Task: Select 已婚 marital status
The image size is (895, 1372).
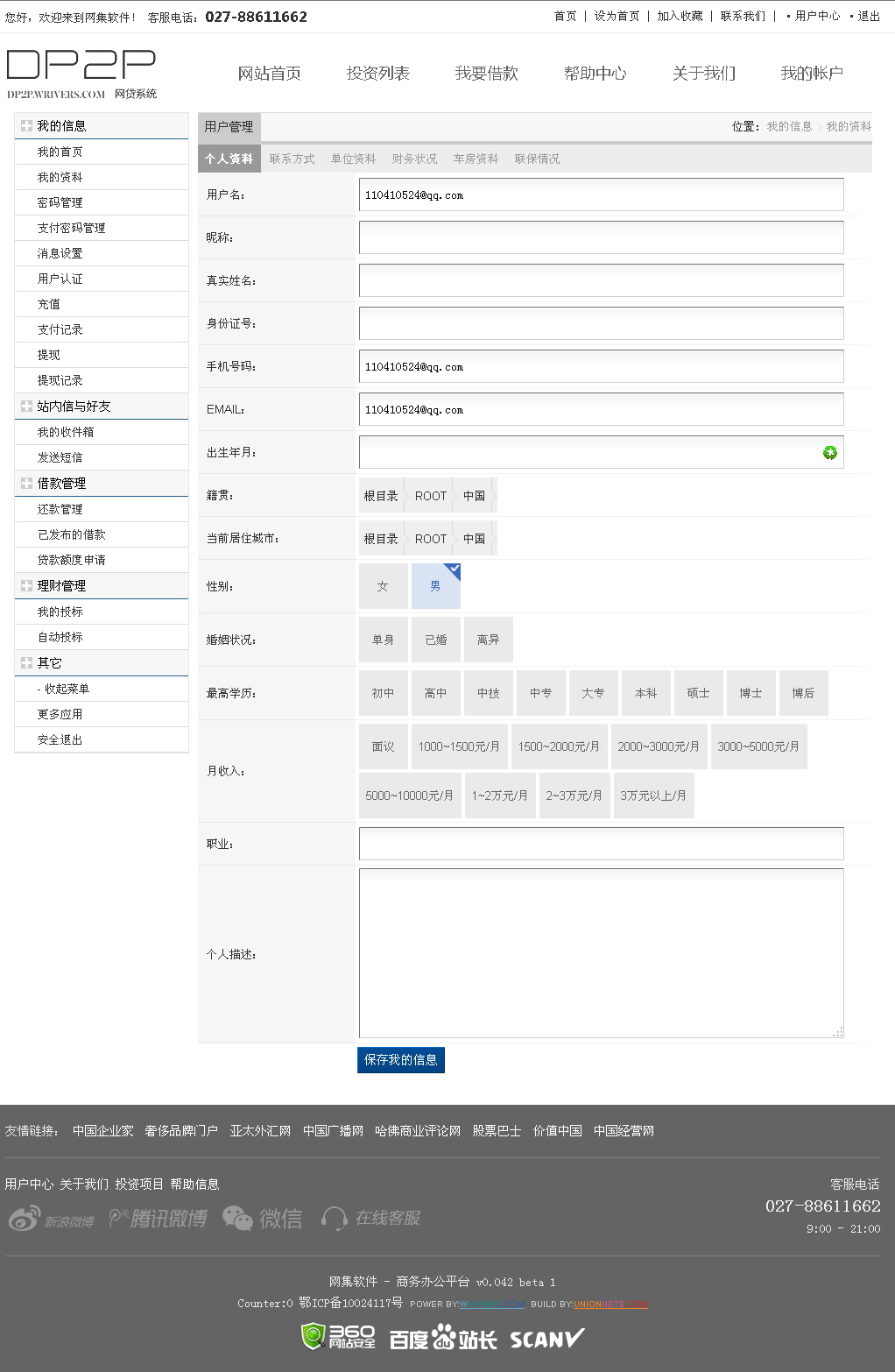Action: pyautogui.click(x=435, y=640)
